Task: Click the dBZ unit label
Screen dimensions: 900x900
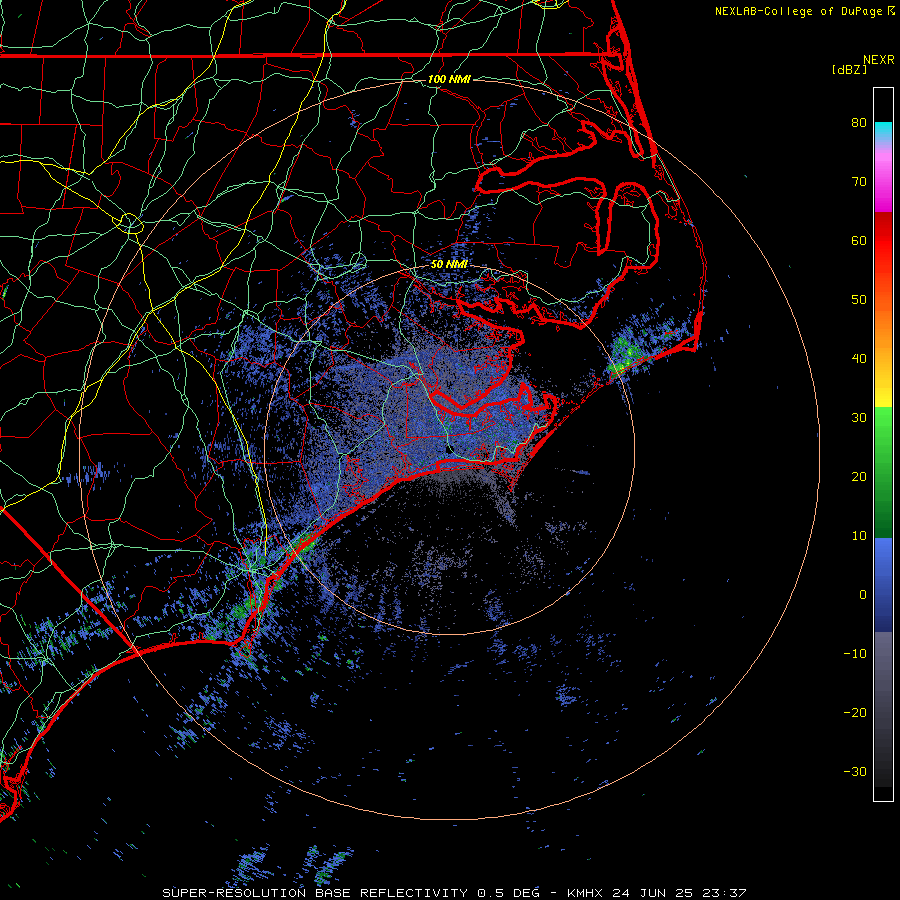Action: (x=849, y=69)
